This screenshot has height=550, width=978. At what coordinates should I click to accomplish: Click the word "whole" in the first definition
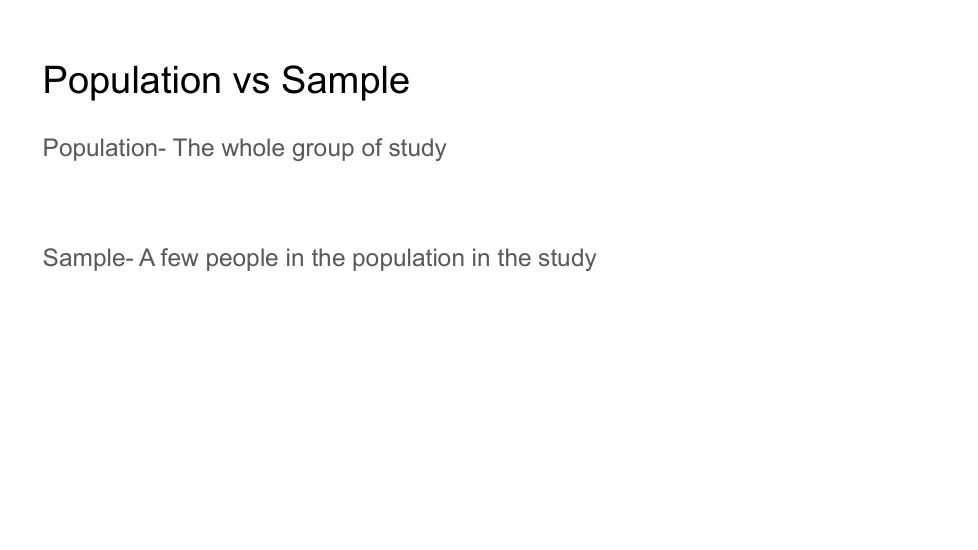tap(253, 149)
